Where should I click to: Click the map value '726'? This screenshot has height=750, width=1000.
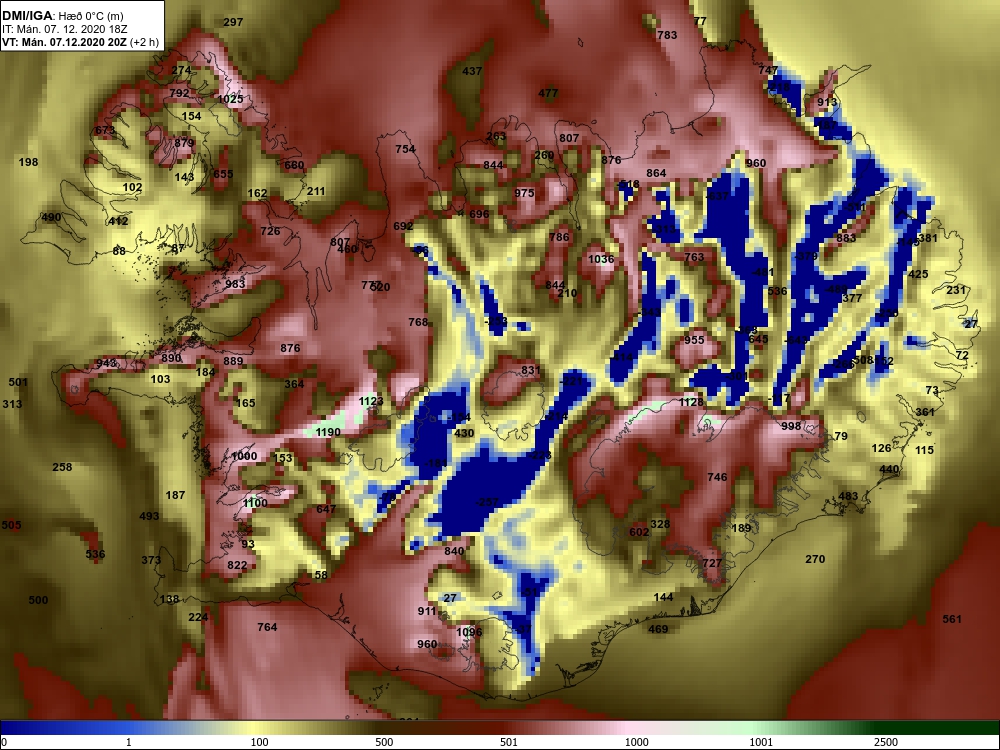tap(270, 231)
